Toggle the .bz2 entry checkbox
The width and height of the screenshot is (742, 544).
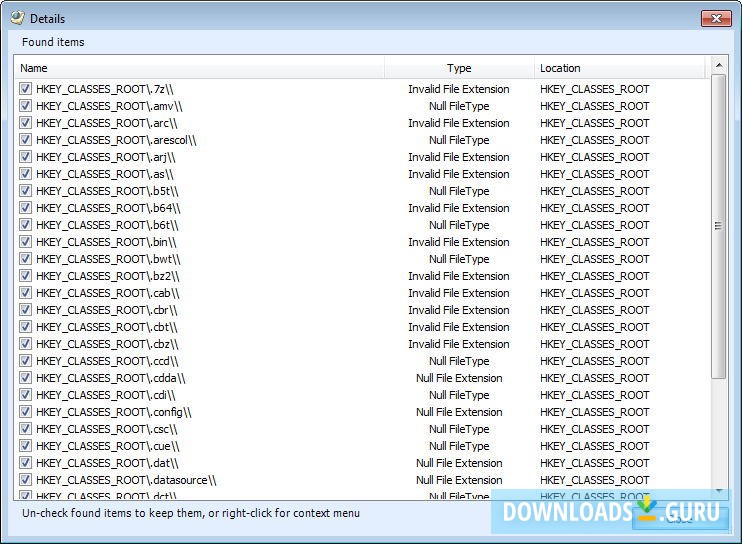[26, 276]
